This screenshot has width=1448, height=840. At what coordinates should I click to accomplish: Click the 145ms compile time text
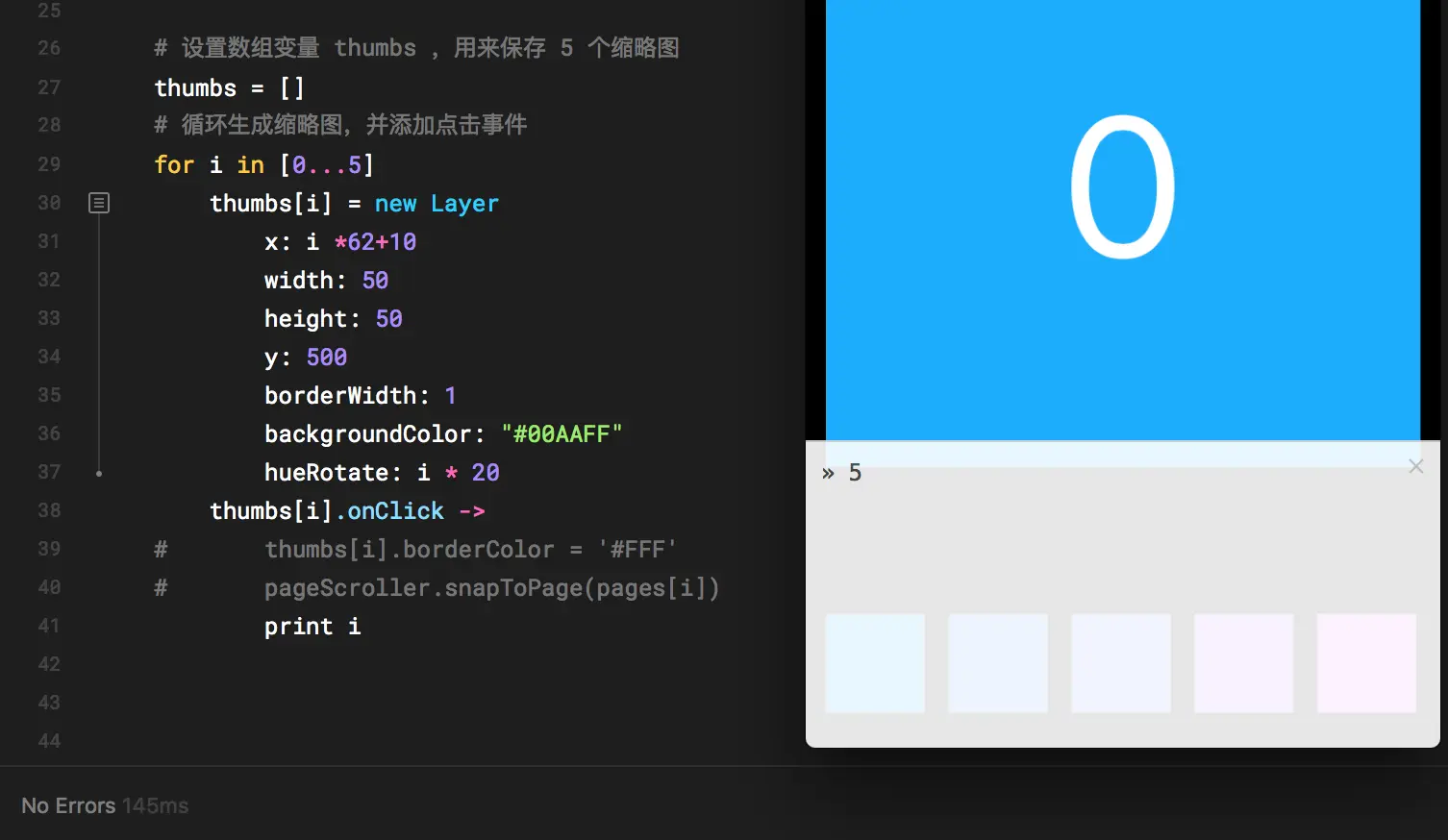click(156, 805)
